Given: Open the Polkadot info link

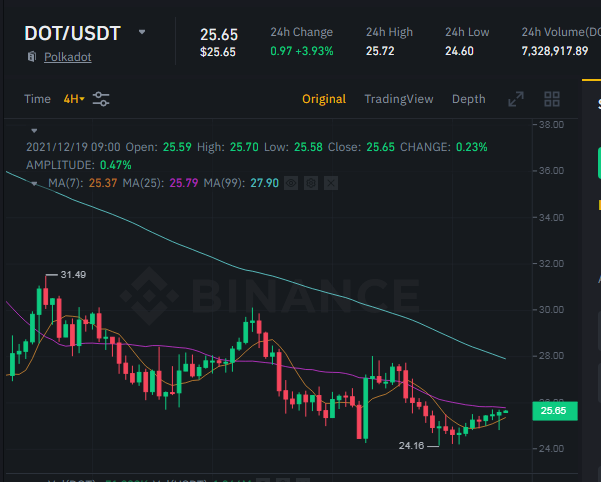Looking at the screenshot, I should coord(67,57).
